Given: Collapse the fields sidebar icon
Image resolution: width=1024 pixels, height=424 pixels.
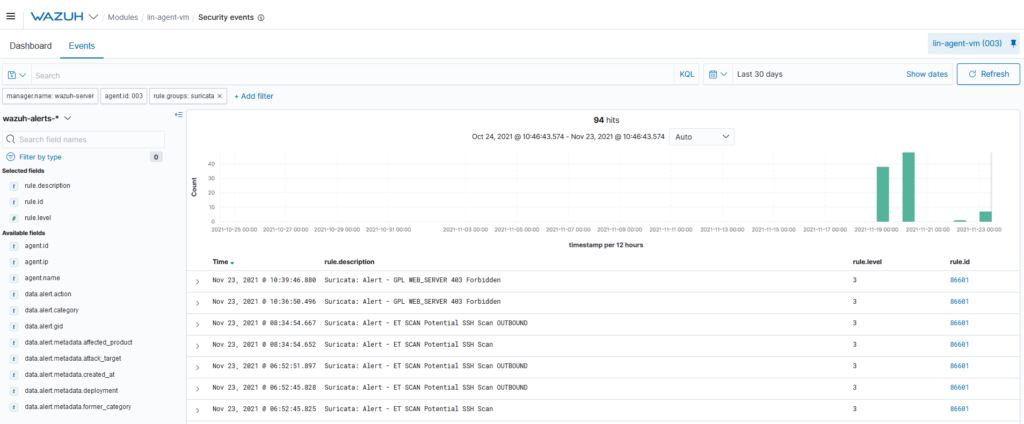Looking at the screenshot, I should tap(178, 115).
